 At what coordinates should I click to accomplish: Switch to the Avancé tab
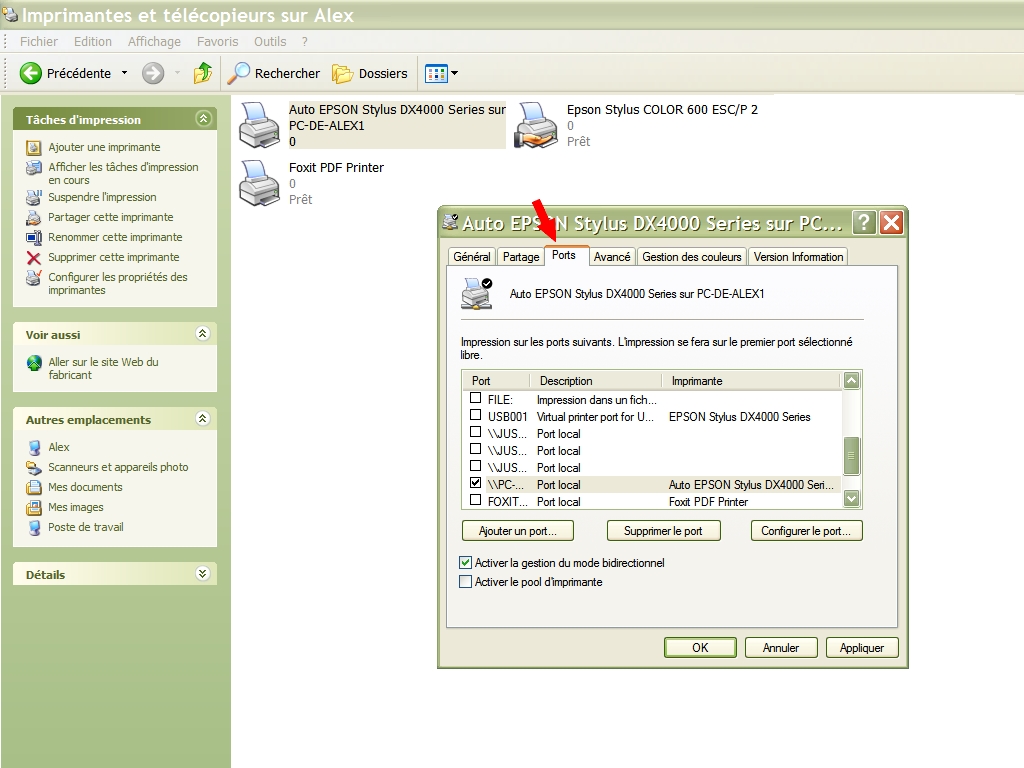coord(612,257)
